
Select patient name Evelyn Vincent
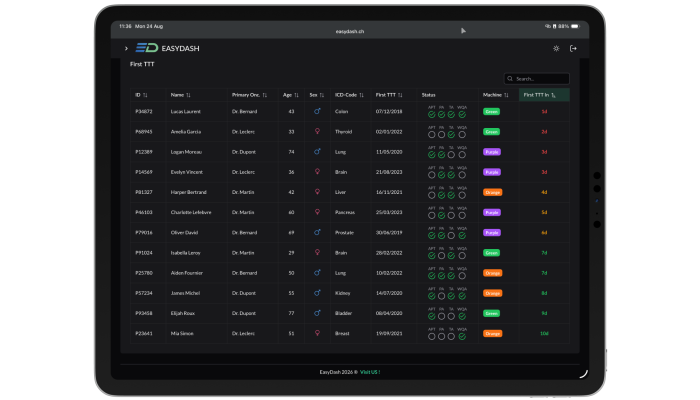[x=187, y=172]
